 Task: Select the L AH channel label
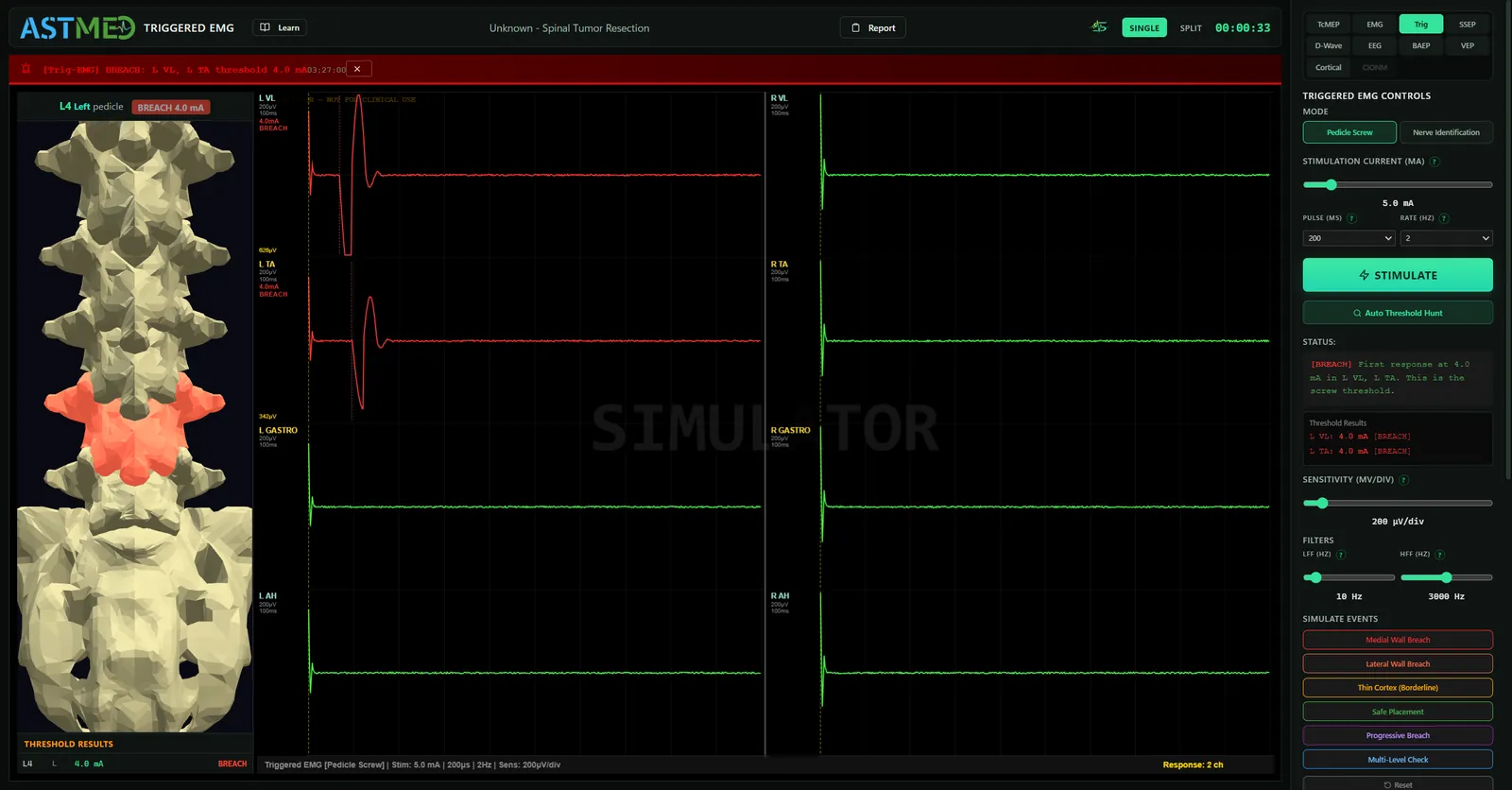coord(267,596)
